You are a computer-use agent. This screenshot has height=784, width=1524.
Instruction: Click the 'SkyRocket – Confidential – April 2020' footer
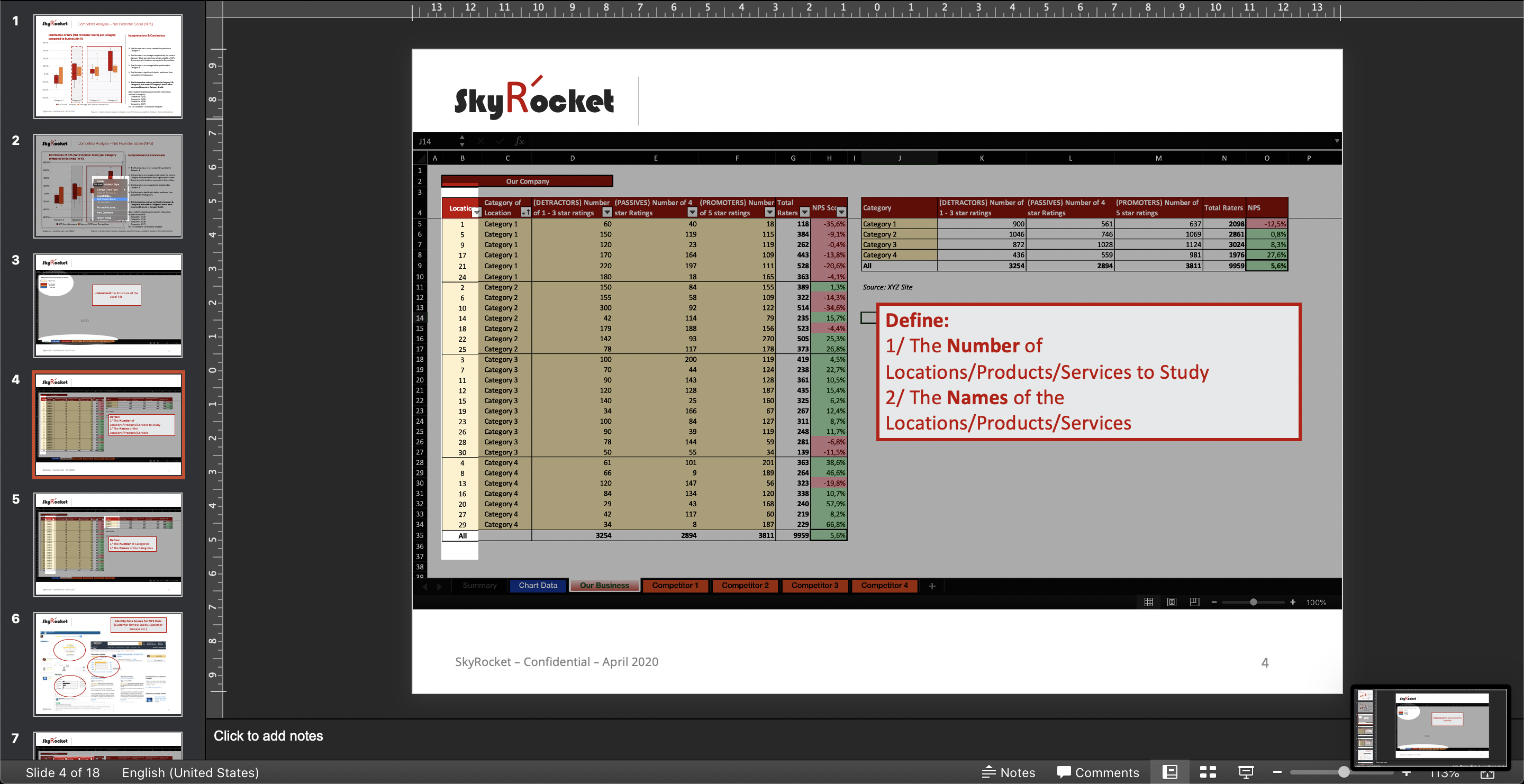click(x=556, y=662)
